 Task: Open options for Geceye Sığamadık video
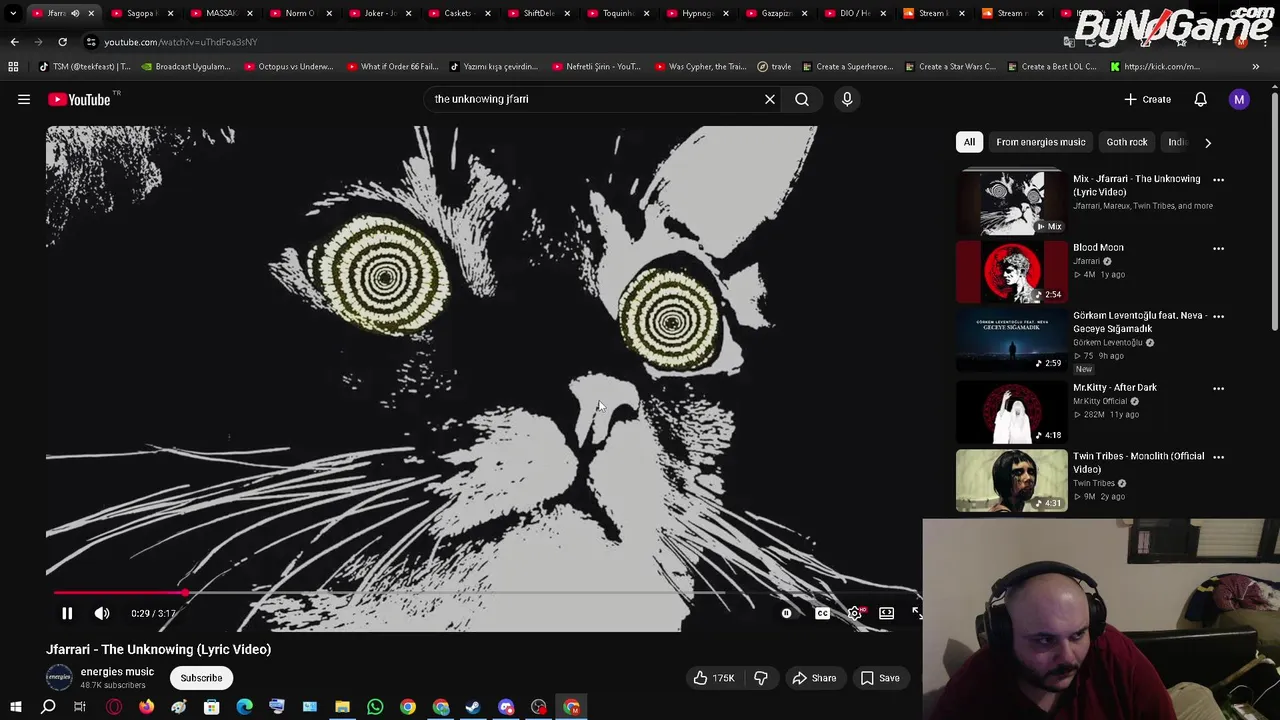(x=1218, y=316)
